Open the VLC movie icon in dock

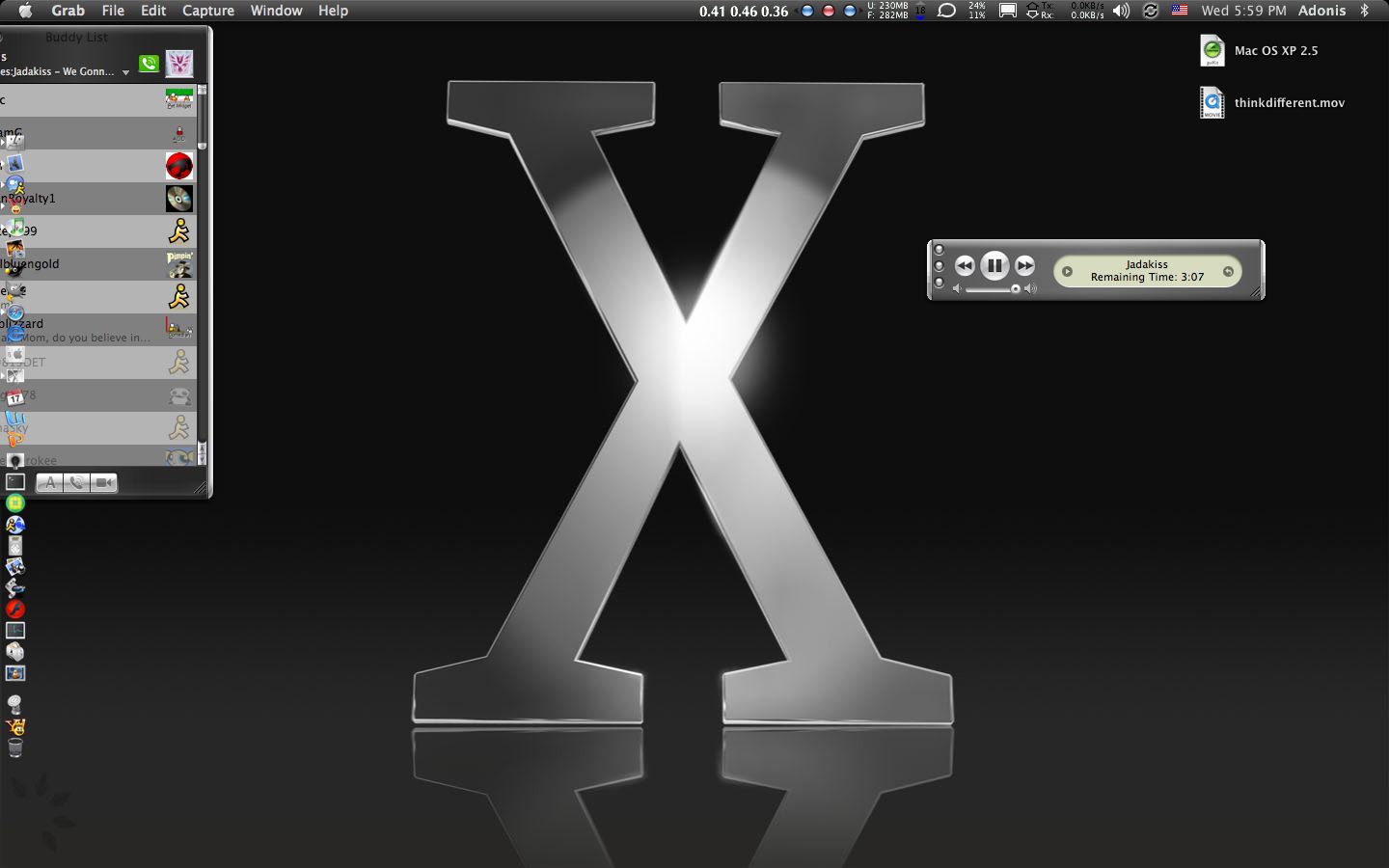coord(15,673)
